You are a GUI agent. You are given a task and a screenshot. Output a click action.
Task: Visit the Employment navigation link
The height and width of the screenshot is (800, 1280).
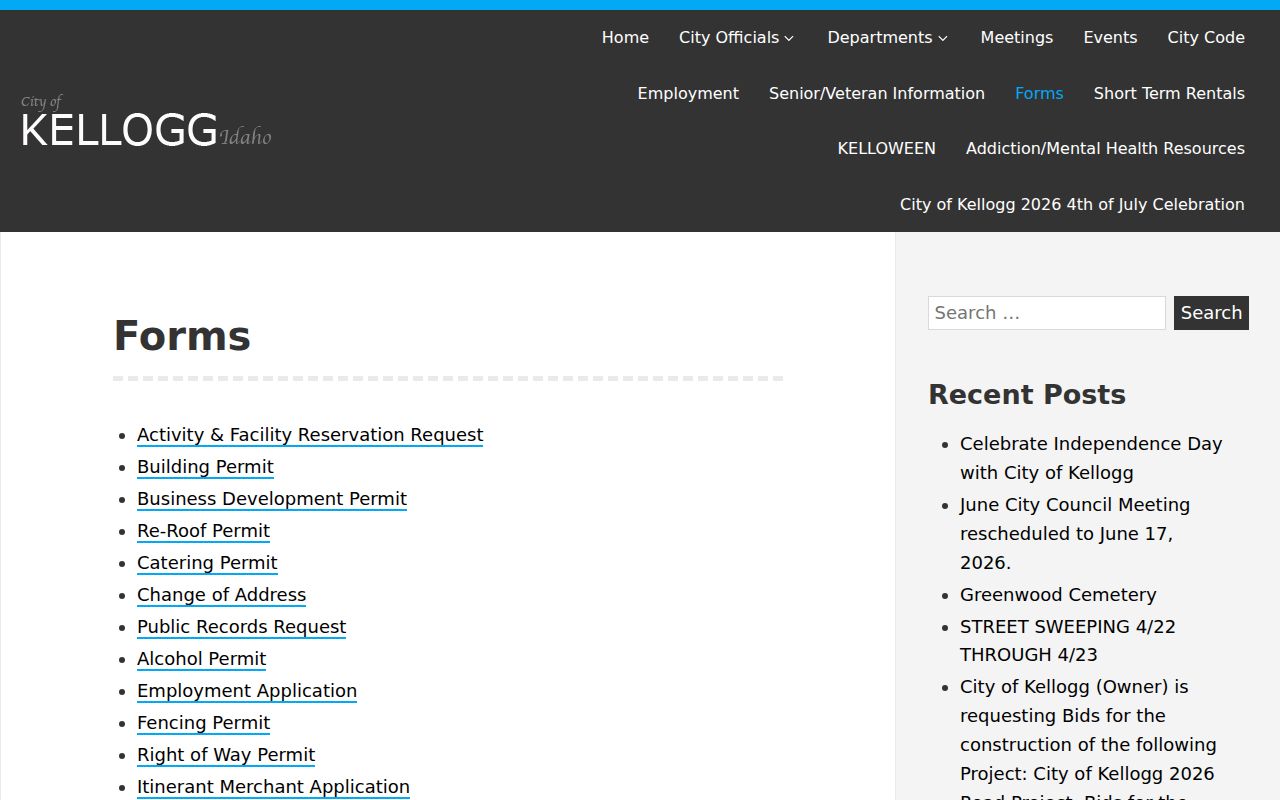[688, 93]
